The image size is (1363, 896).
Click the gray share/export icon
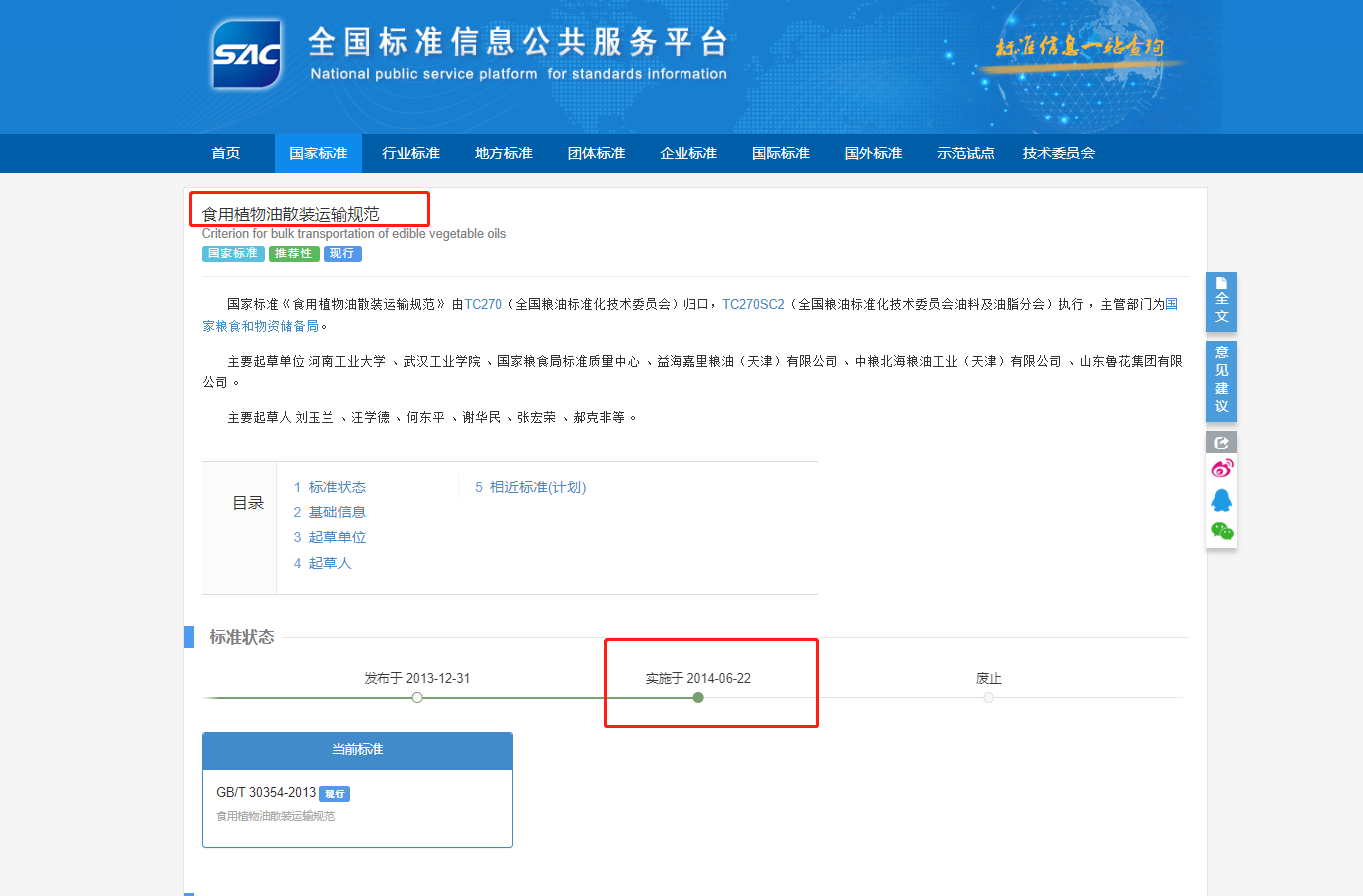pos(1221,441)
